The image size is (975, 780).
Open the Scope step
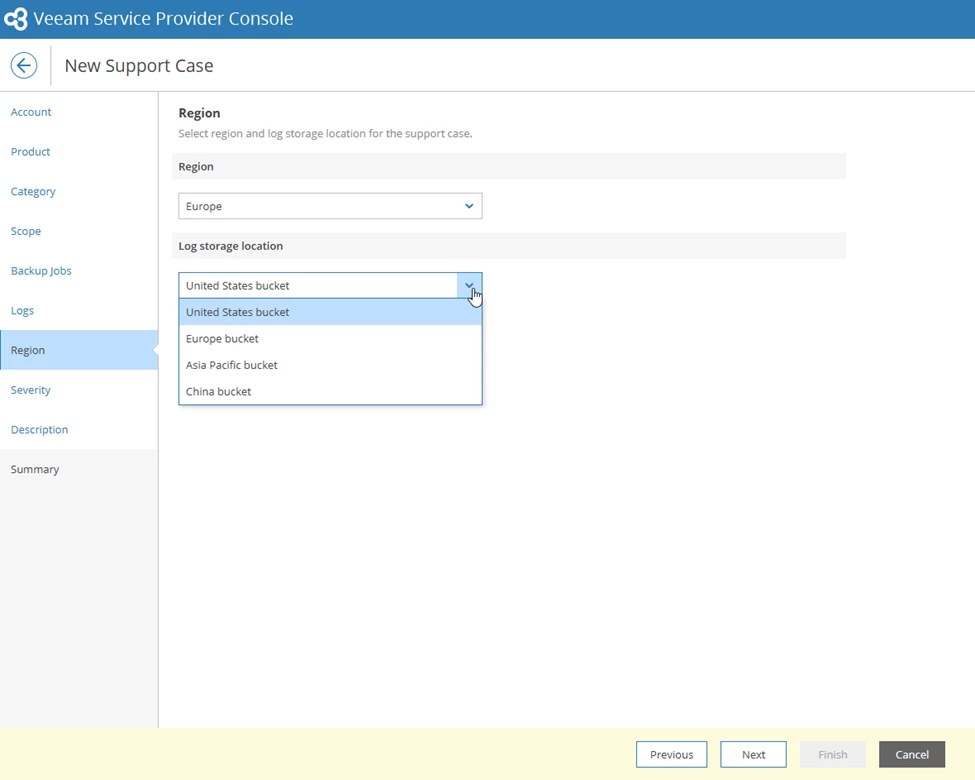(x=25, y=231)
